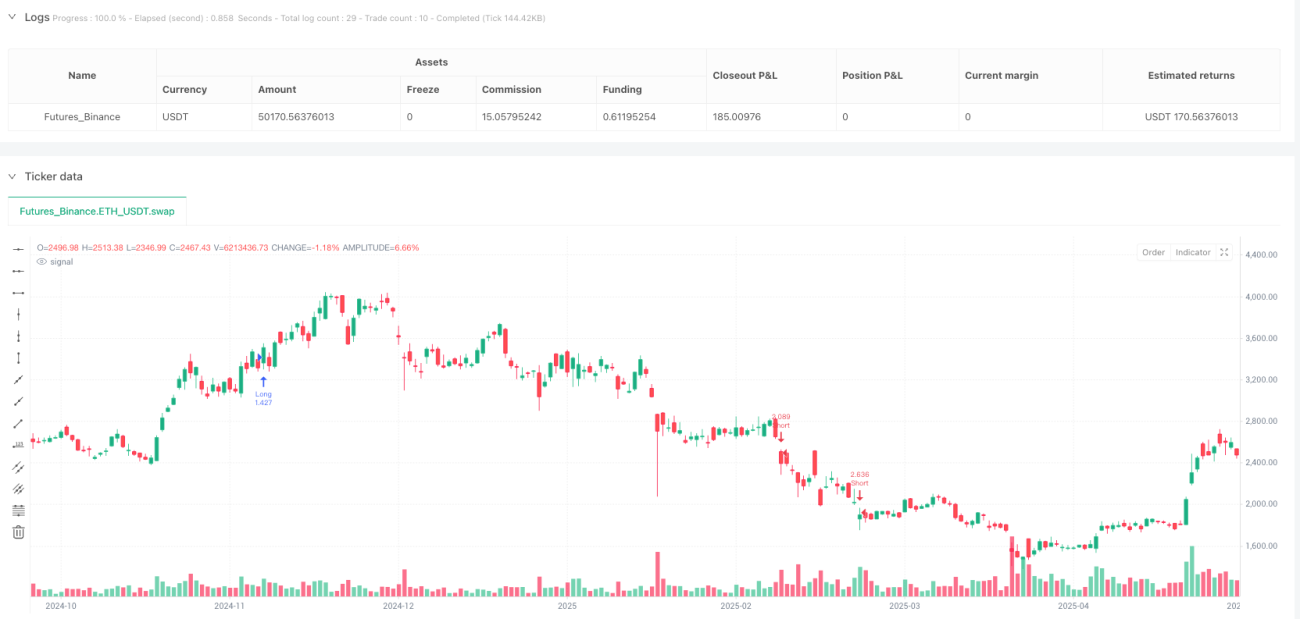The width and height of the screenshot is (1300, 619).
Task: Toggle signal indicator visibility eye icon
Action: 42,261
